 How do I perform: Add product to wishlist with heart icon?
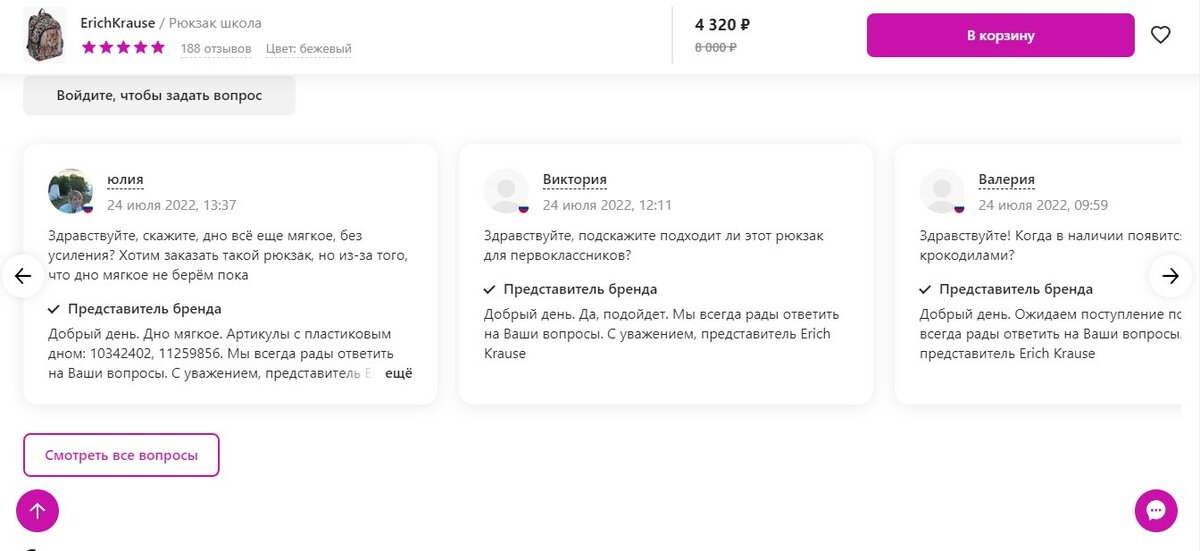click(1160, 35)
